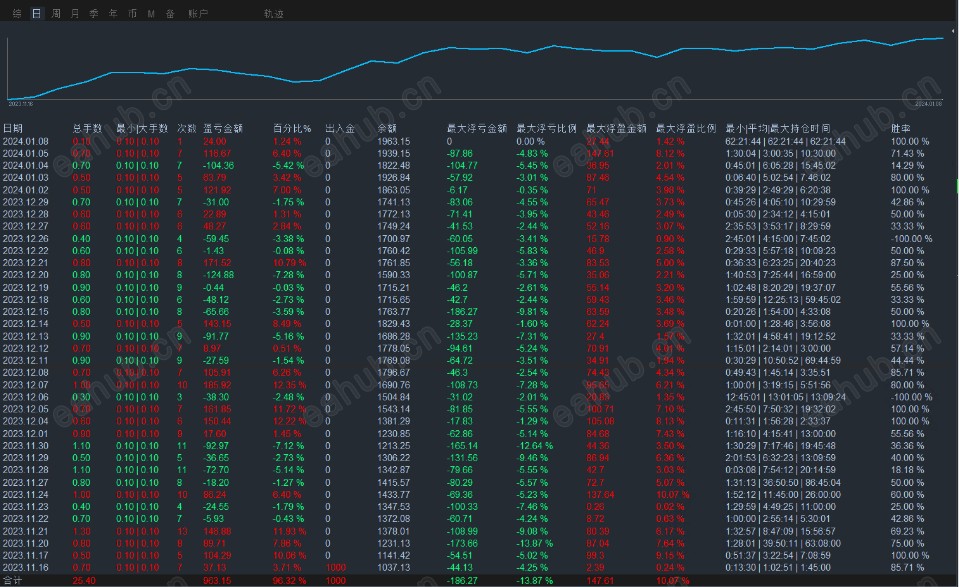Click percentage 12.35 % in 2023.12.07 row
959x587 pixels.
pos(289,385)
